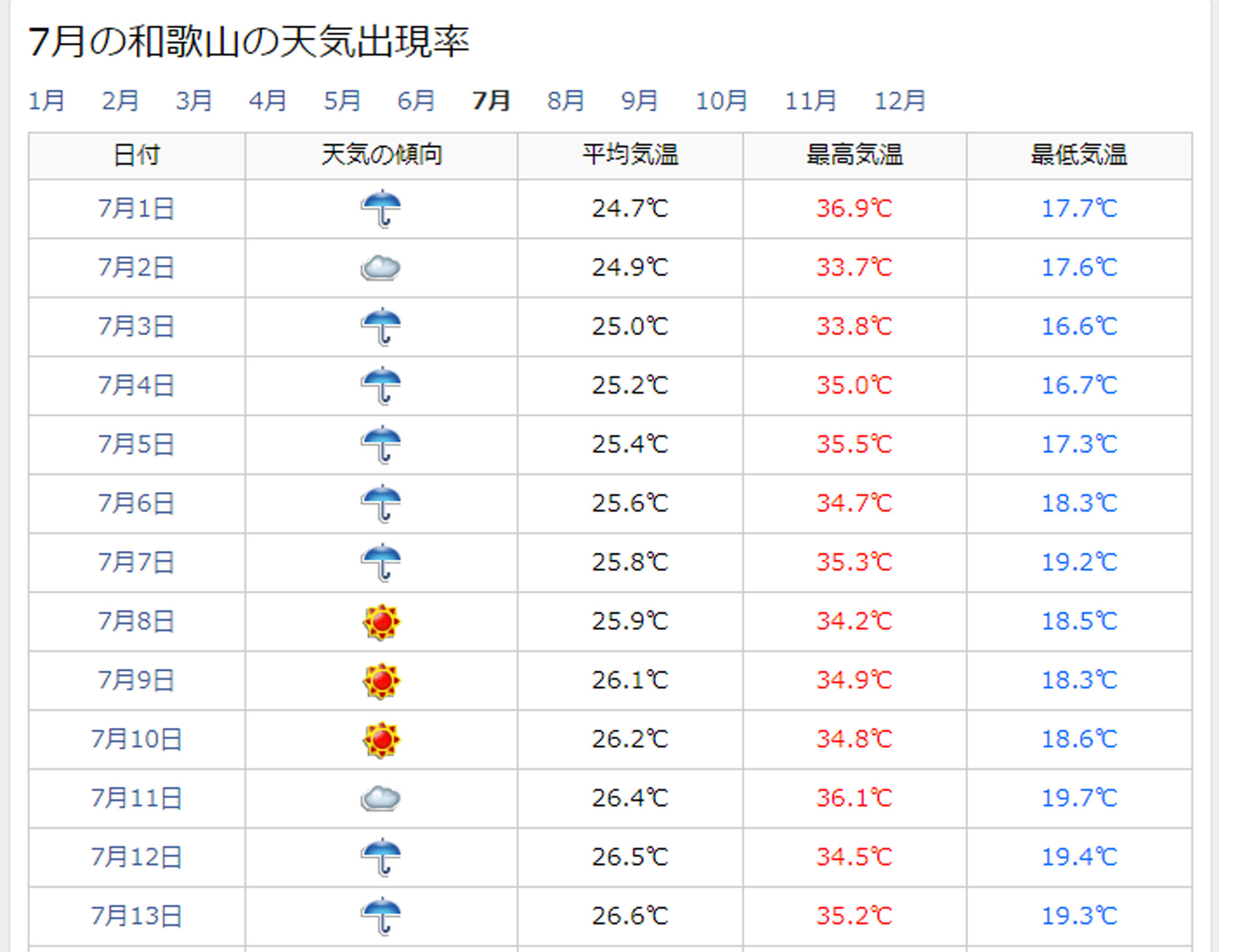The height and width of the screenshot is (952, 1236).
Task: Click the umbrella icon for 7月1日
Action: pyautogui.click(x=381, y=209)
